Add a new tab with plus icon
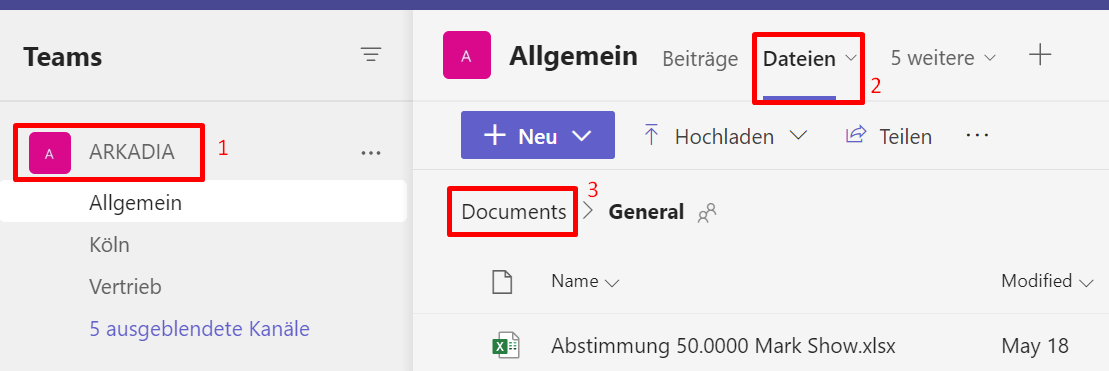1109x371 pixels. coord(1040,54)
